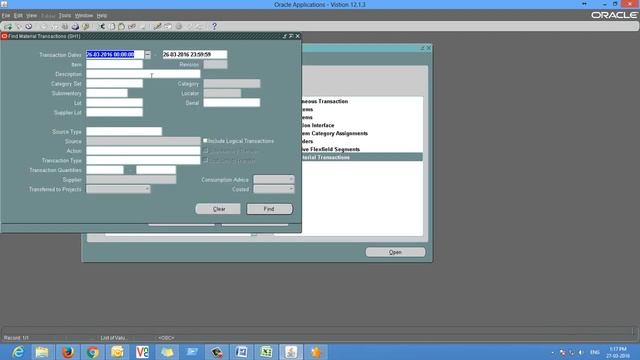Click the Find flashlight toolbar icon
Screen dimensions: 640x360
click(19, 27)
